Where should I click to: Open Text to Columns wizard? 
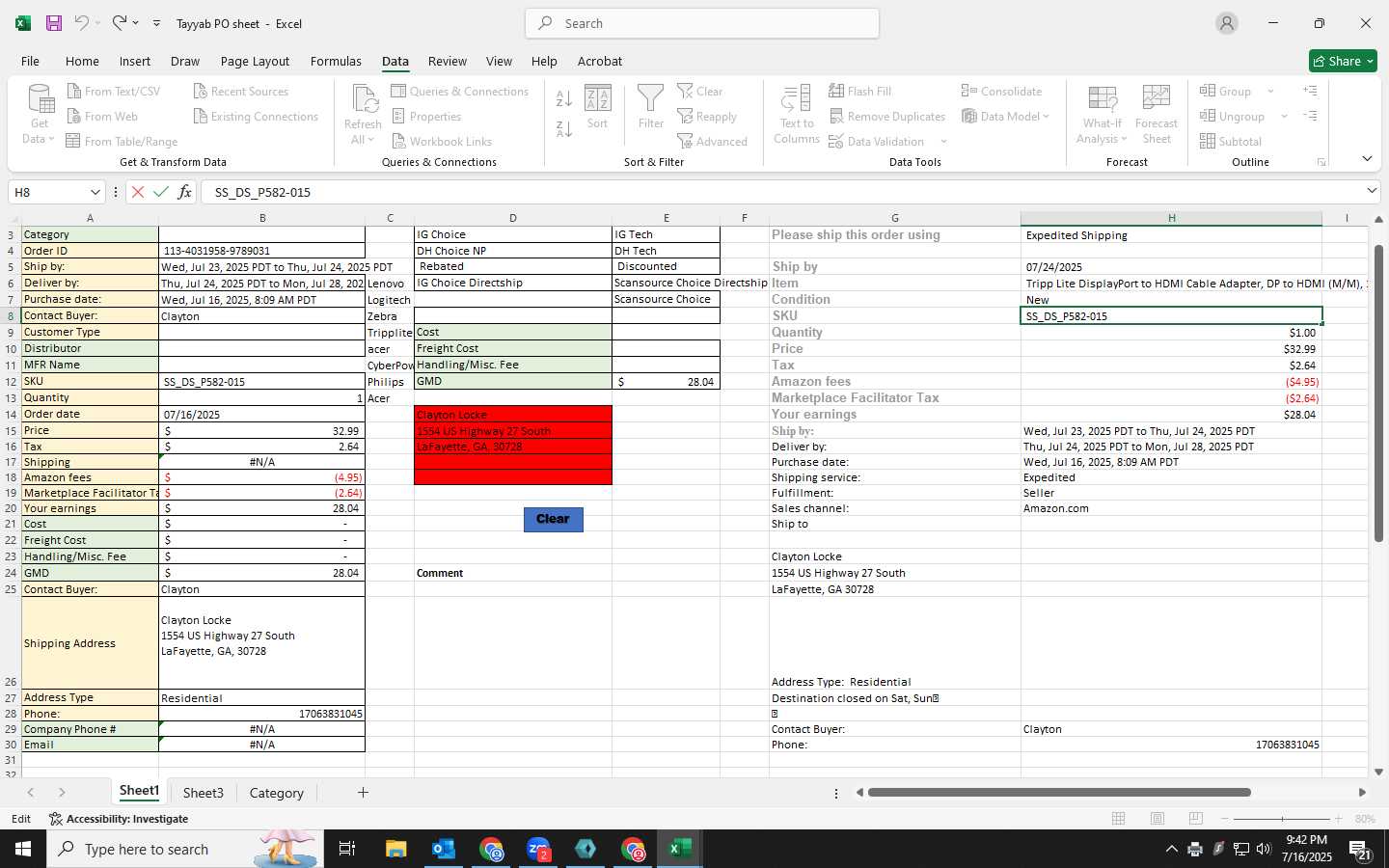coord(797,114)
